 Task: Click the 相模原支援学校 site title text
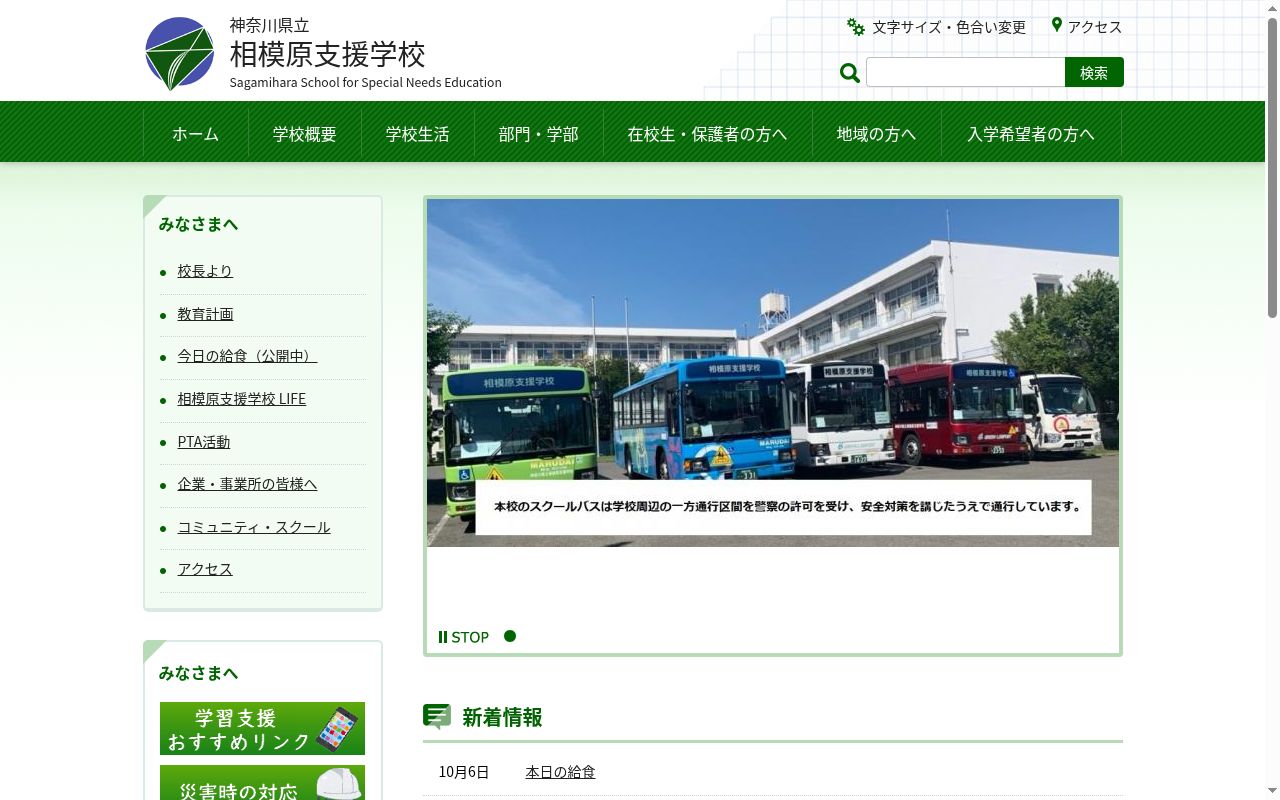(328, 53)
